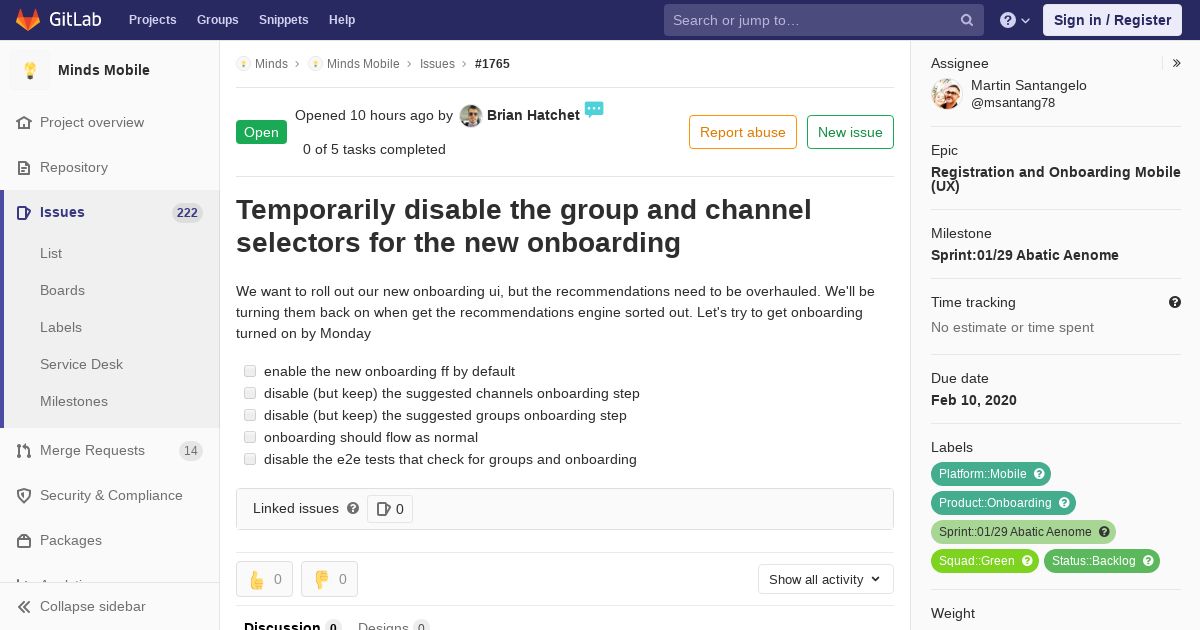Open the top bar Help link
This screenshot has width=1200, height=630.
pyautogui.click(x=342, y=20)
